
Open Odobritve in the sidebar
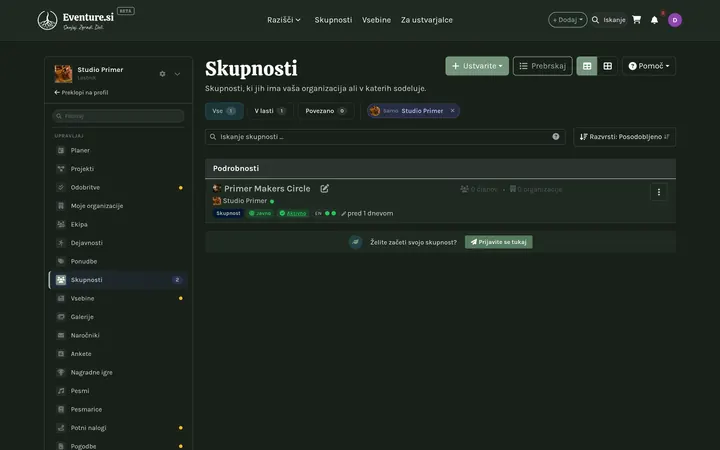tap(118, 187)
